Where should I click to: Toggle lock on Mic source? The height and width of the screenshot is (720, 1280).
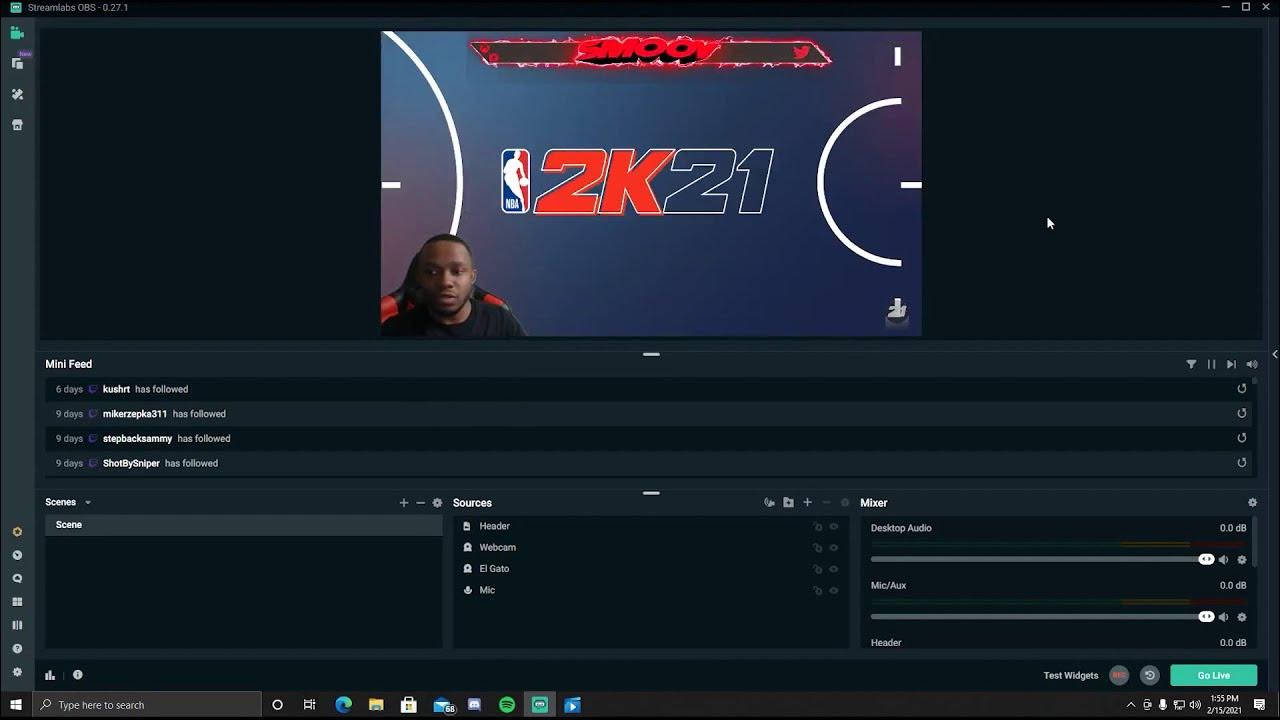tap(817, 591)
